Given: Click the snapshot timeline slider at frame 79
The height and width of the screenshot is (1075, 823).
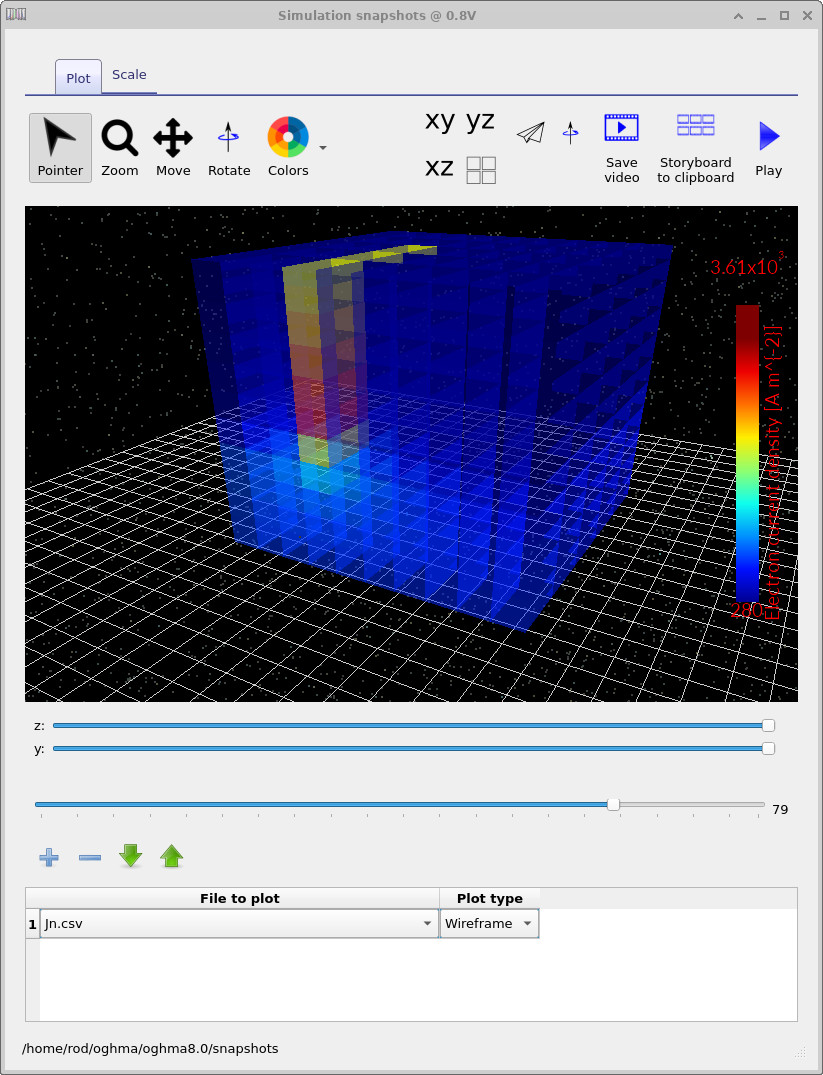Looking at the screenshot, I should tap(612, 803).
